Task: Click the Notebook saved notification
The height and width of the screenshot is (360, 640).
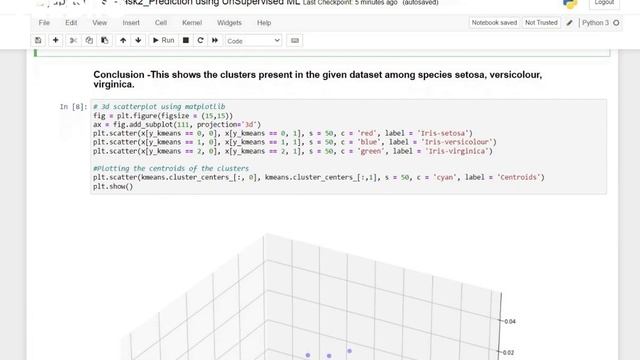Action: 494,23
